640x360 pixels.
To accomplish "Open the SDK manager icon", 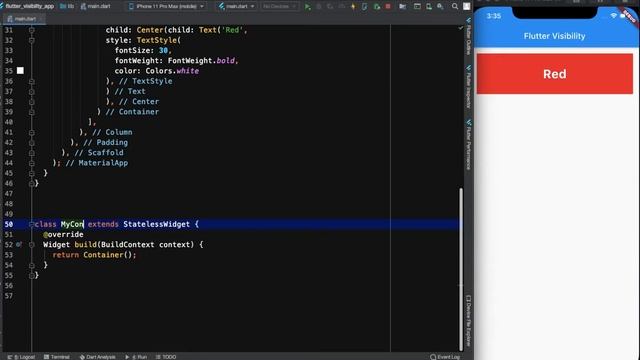I will [x=440, y=7].
